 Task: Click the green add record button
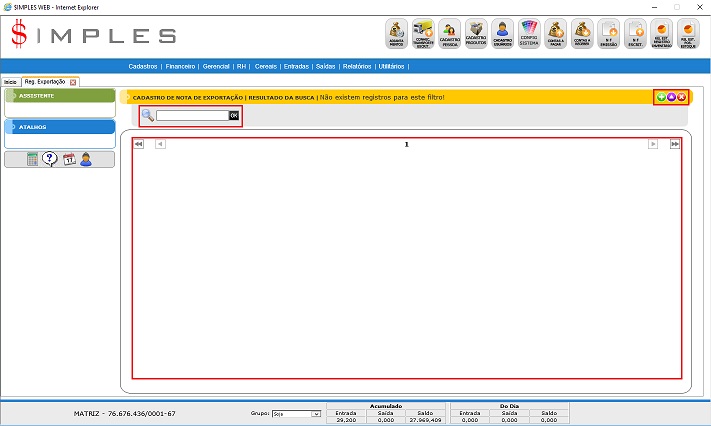pyautogui.click(x=661, y=97)
